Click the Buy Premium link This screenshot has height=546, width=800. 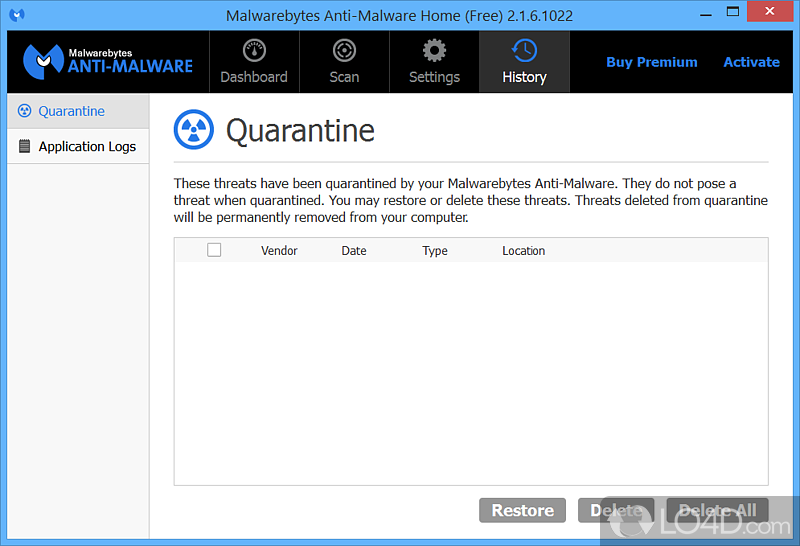(x=652, y=62)
